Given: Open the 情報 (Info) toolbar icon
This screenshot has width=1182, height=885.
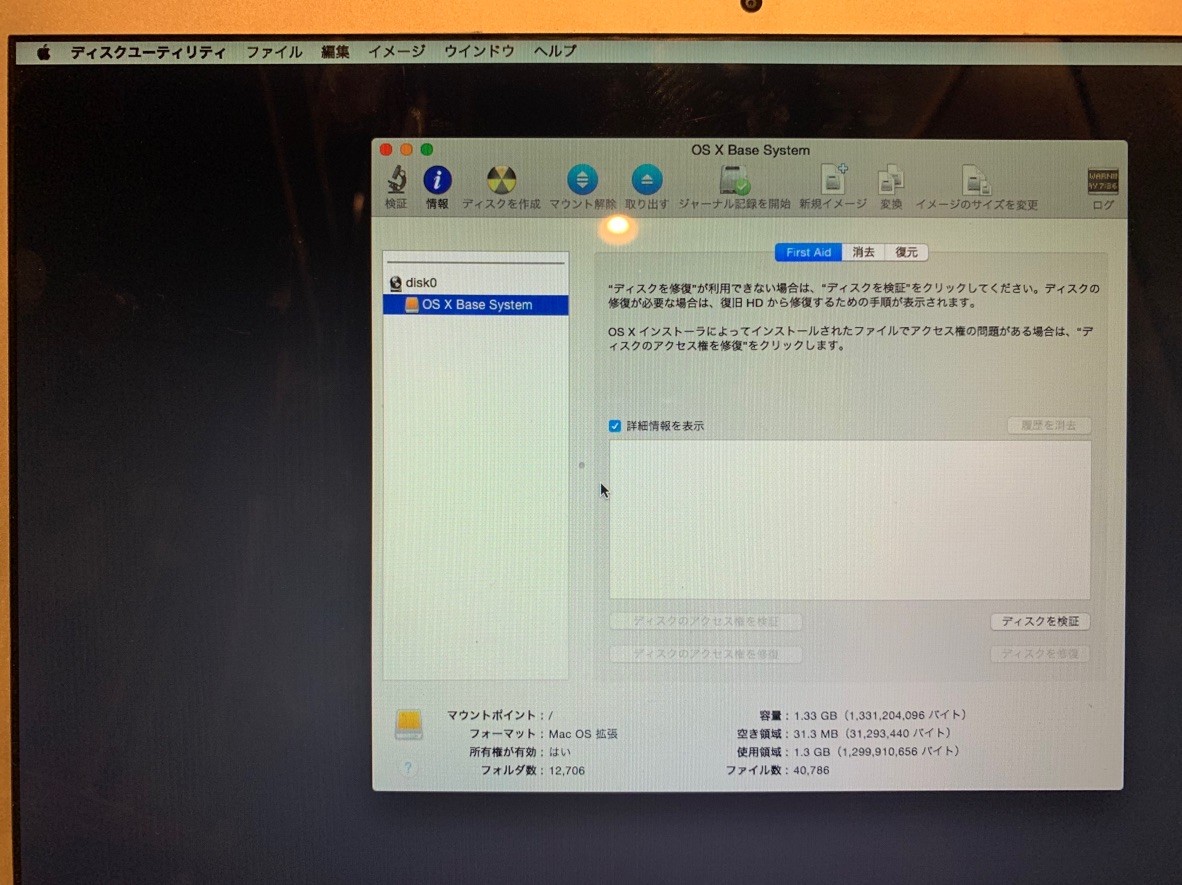Looking at the screenshot, I should (437, 181).
